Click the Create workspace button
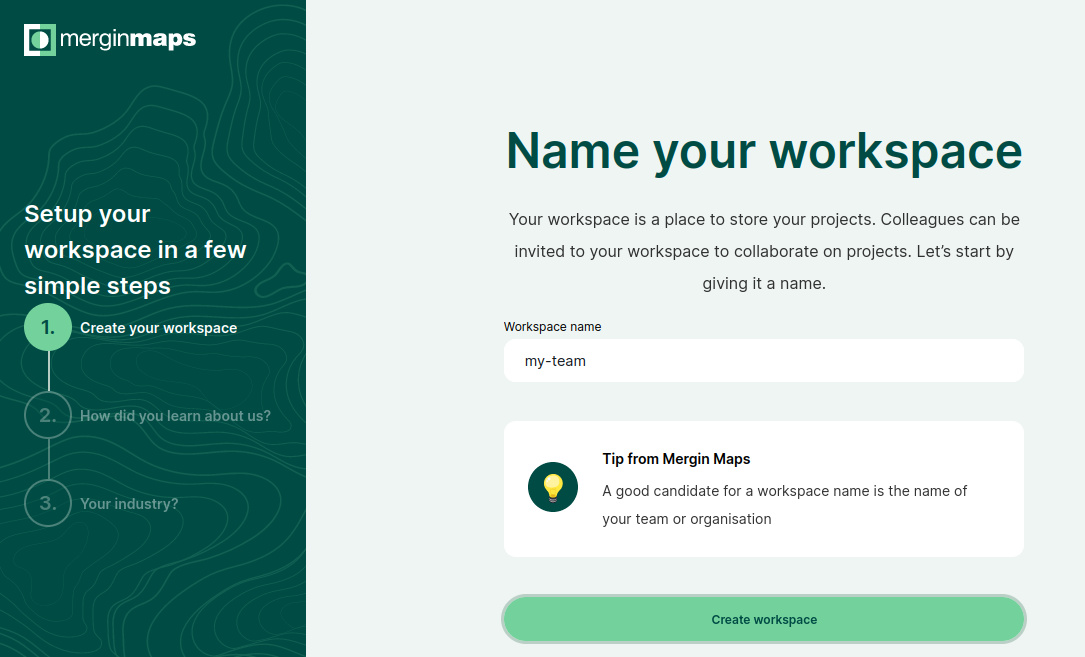This screenshot has width=1085, height=657. [764, 620]
